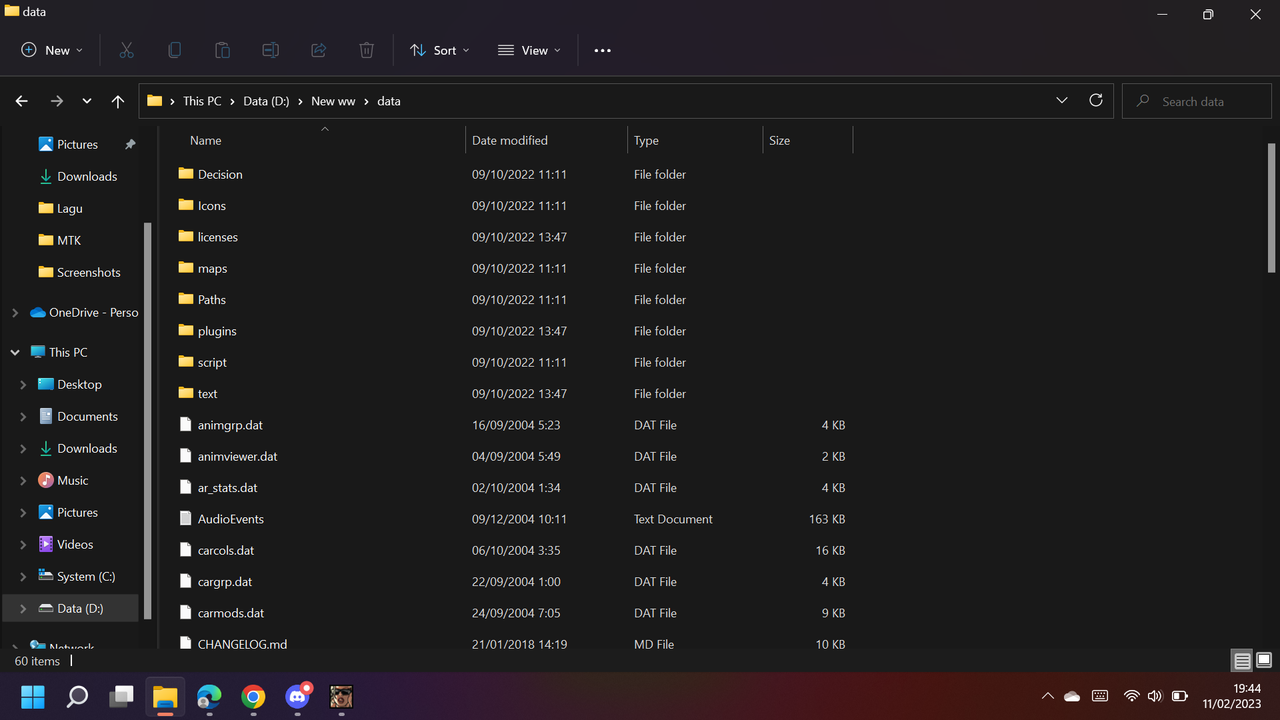Open the View dropdown menu
Screen dimensions: 1280x720
[x=530, y=50]
